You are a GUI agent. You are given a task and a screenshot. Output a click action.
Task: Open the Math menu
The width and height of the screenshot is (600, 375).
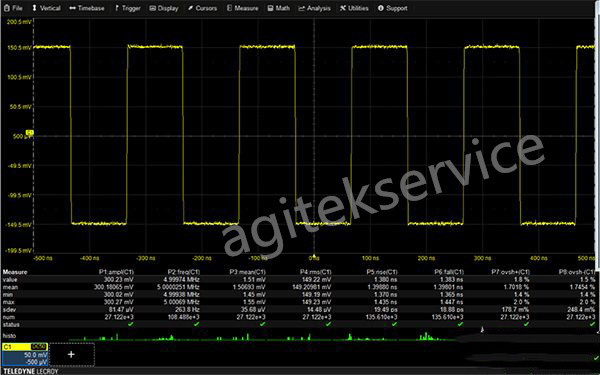click(x=279, y=8)
